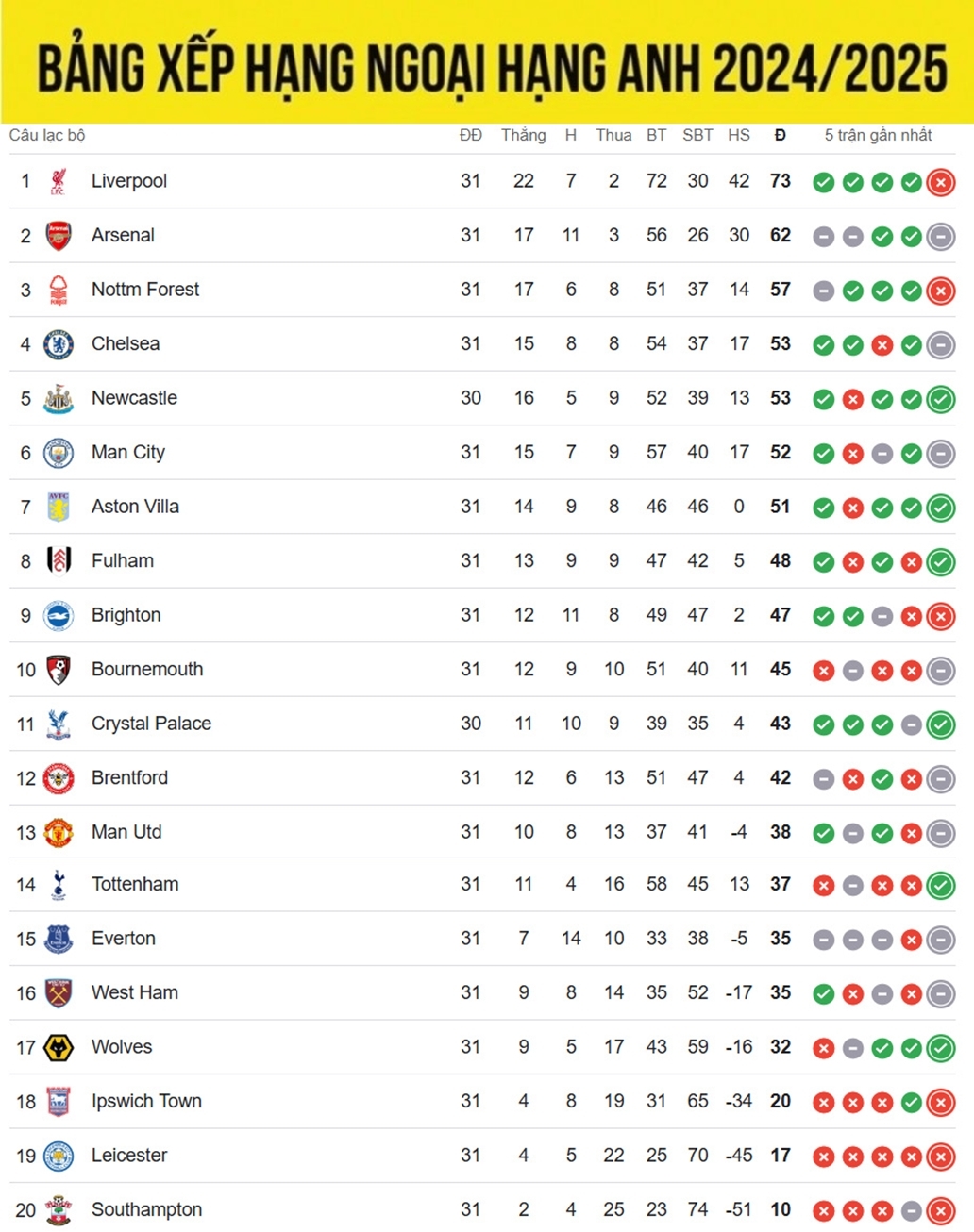Open the Nottm Forest team link
The height and width of the screenshot is (1232, 974).
[x=145, y=290]
